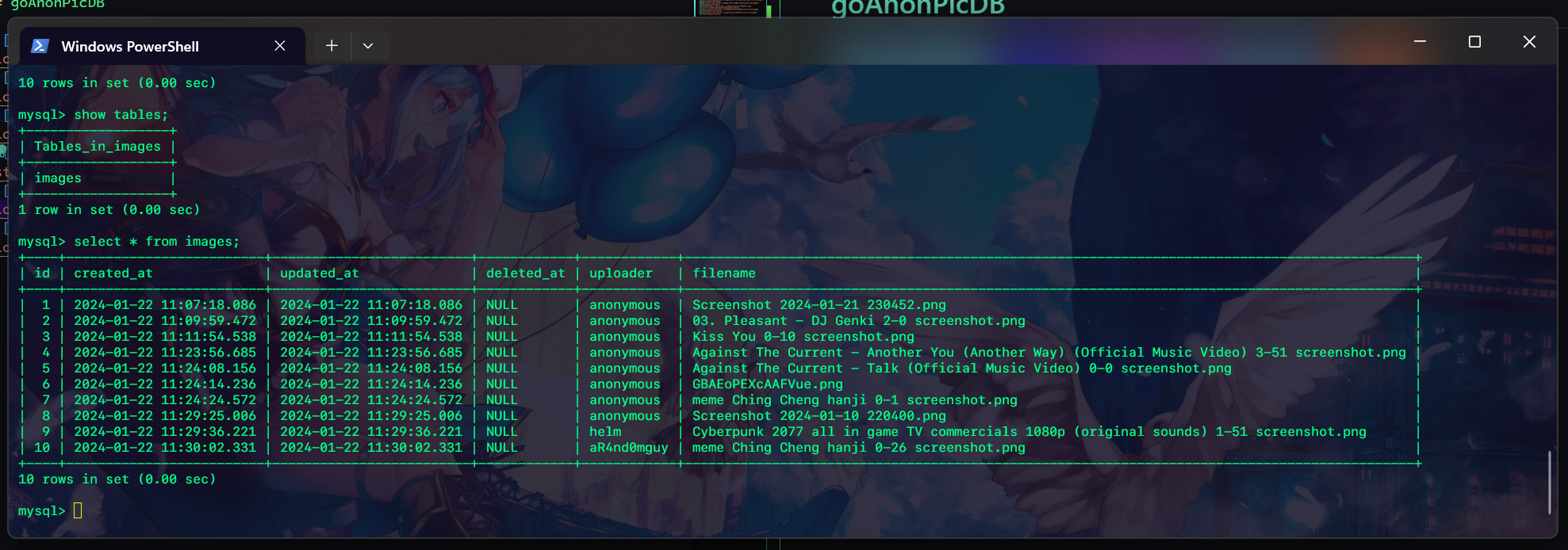This screenshot has height=550, width=1568.
Task: Click filename 'GBAEoPEXcAAFVue.png'
Action: (x=768, y=384)
